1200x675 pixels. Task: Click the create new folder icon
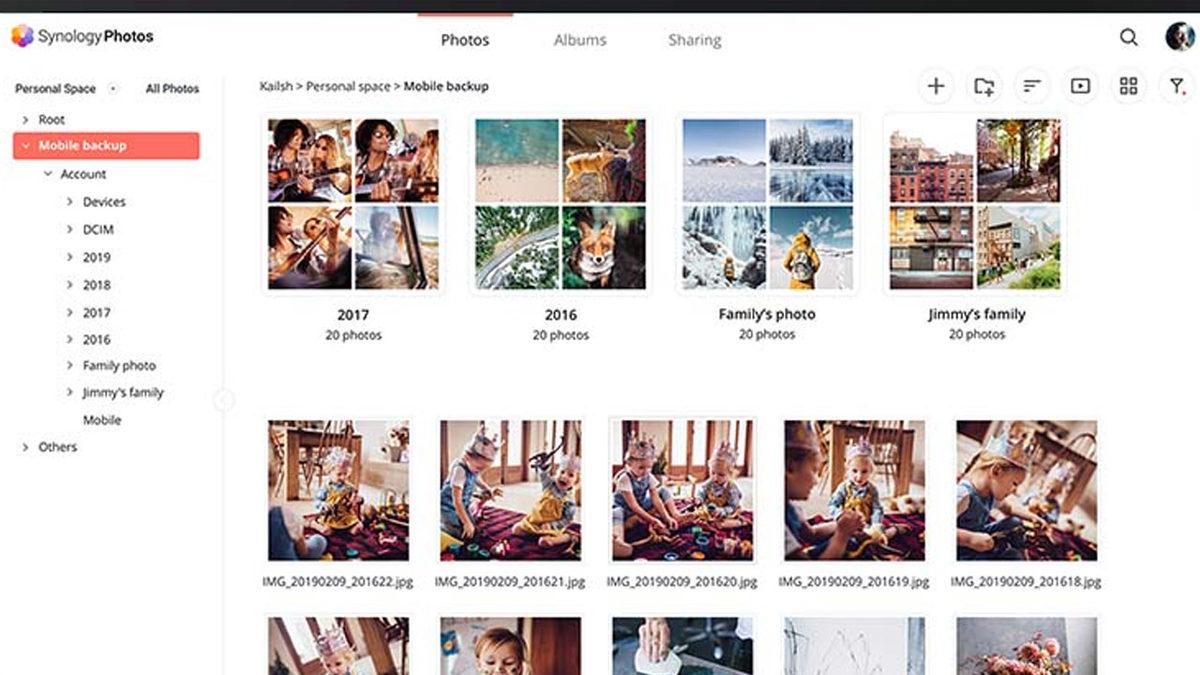[984, 87]
